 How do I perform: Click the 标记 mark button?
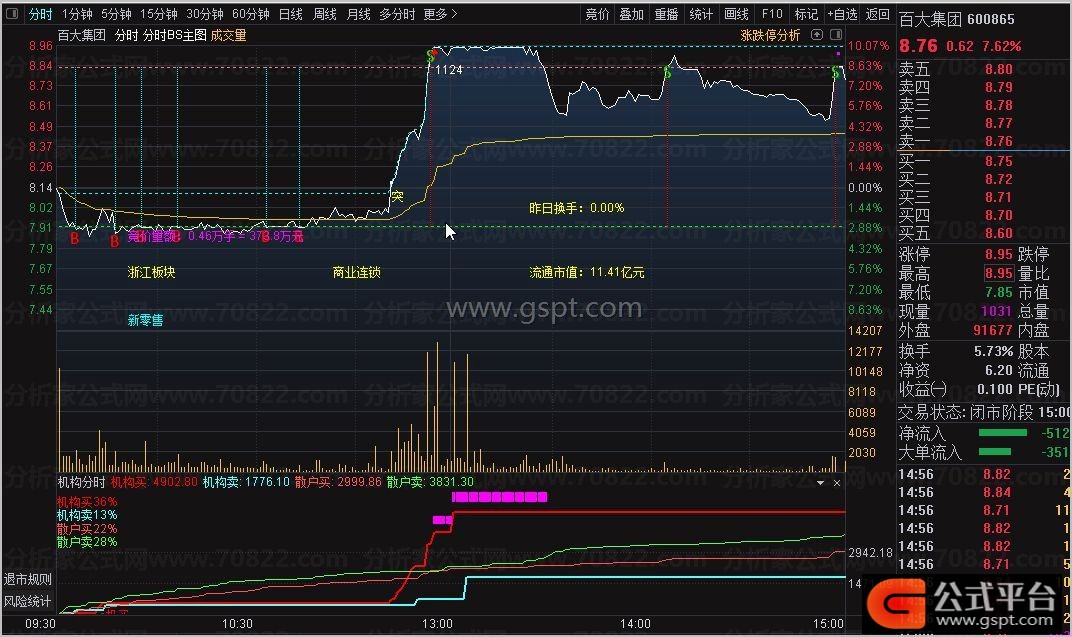pyautogui.click(x=806, y=14)
